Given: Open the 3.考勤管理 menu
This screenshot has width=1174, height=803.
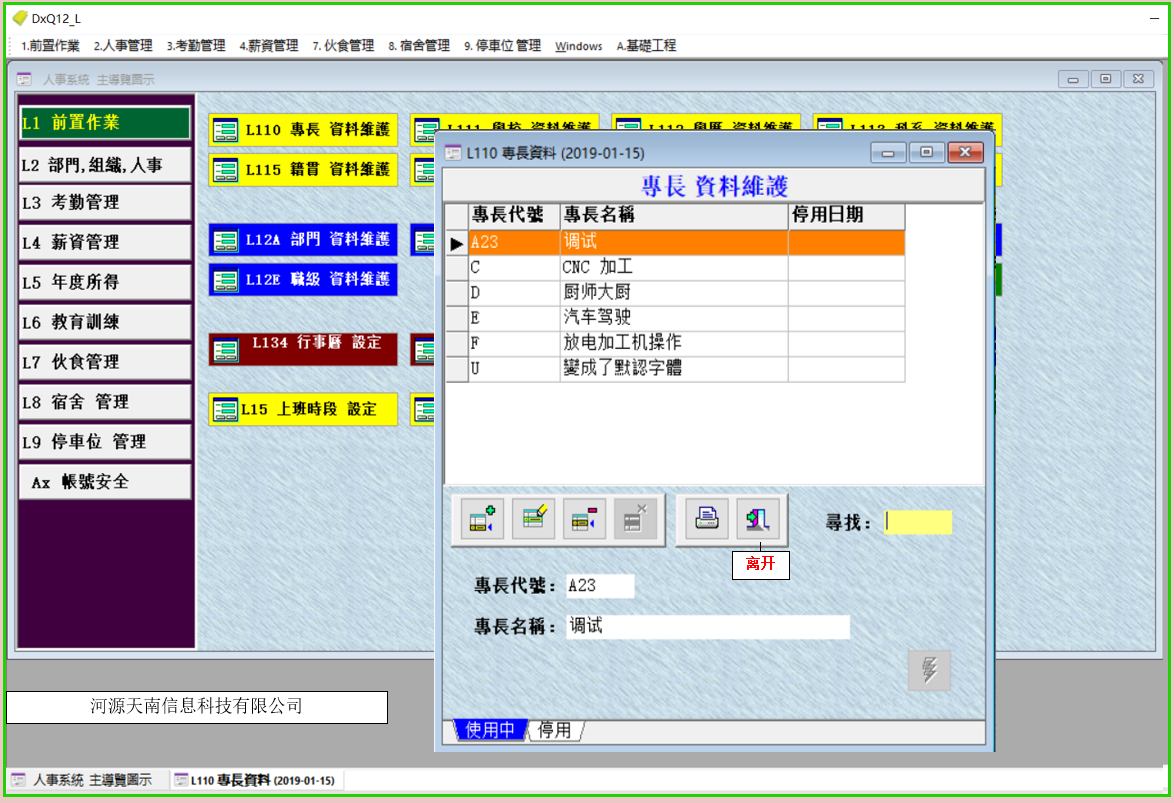Looking at the screenshot, I should [x=196, y=46].
